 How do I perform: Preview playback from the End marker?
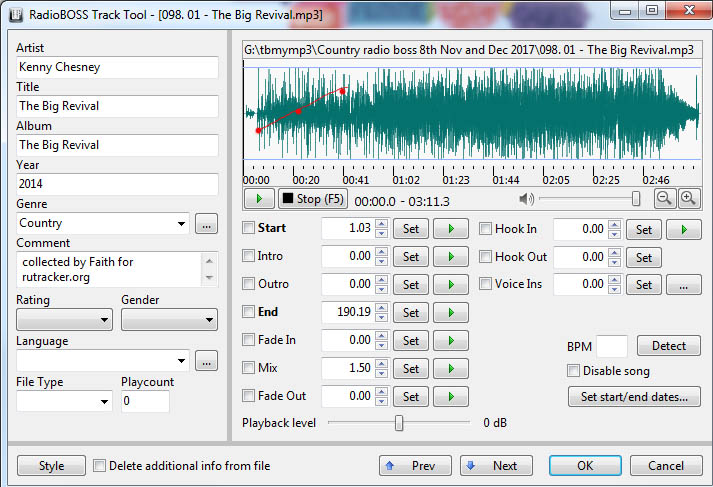click(x=451, y=312)
